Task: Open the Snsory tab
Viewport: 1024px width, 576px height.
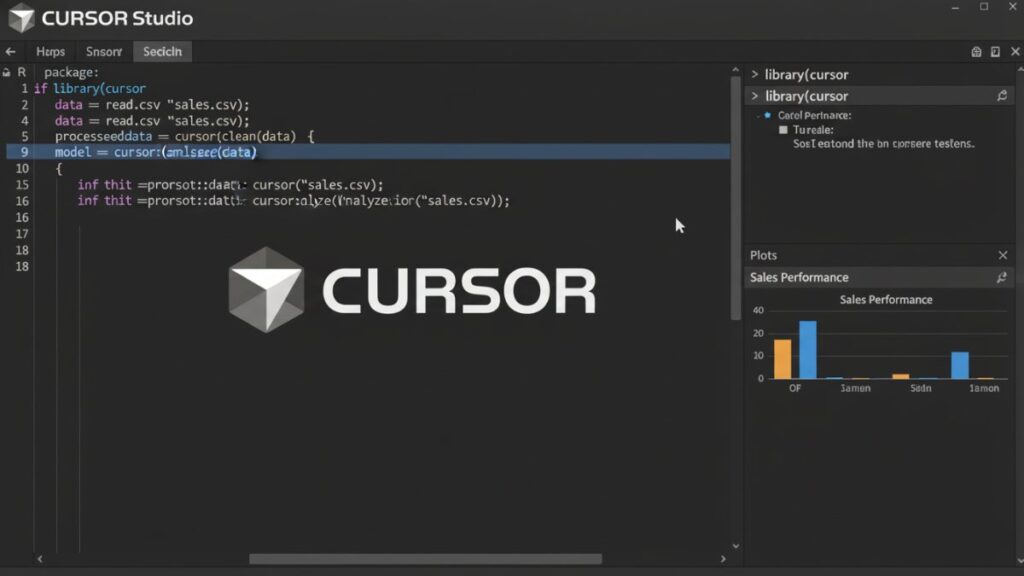Action: point(103,51)
